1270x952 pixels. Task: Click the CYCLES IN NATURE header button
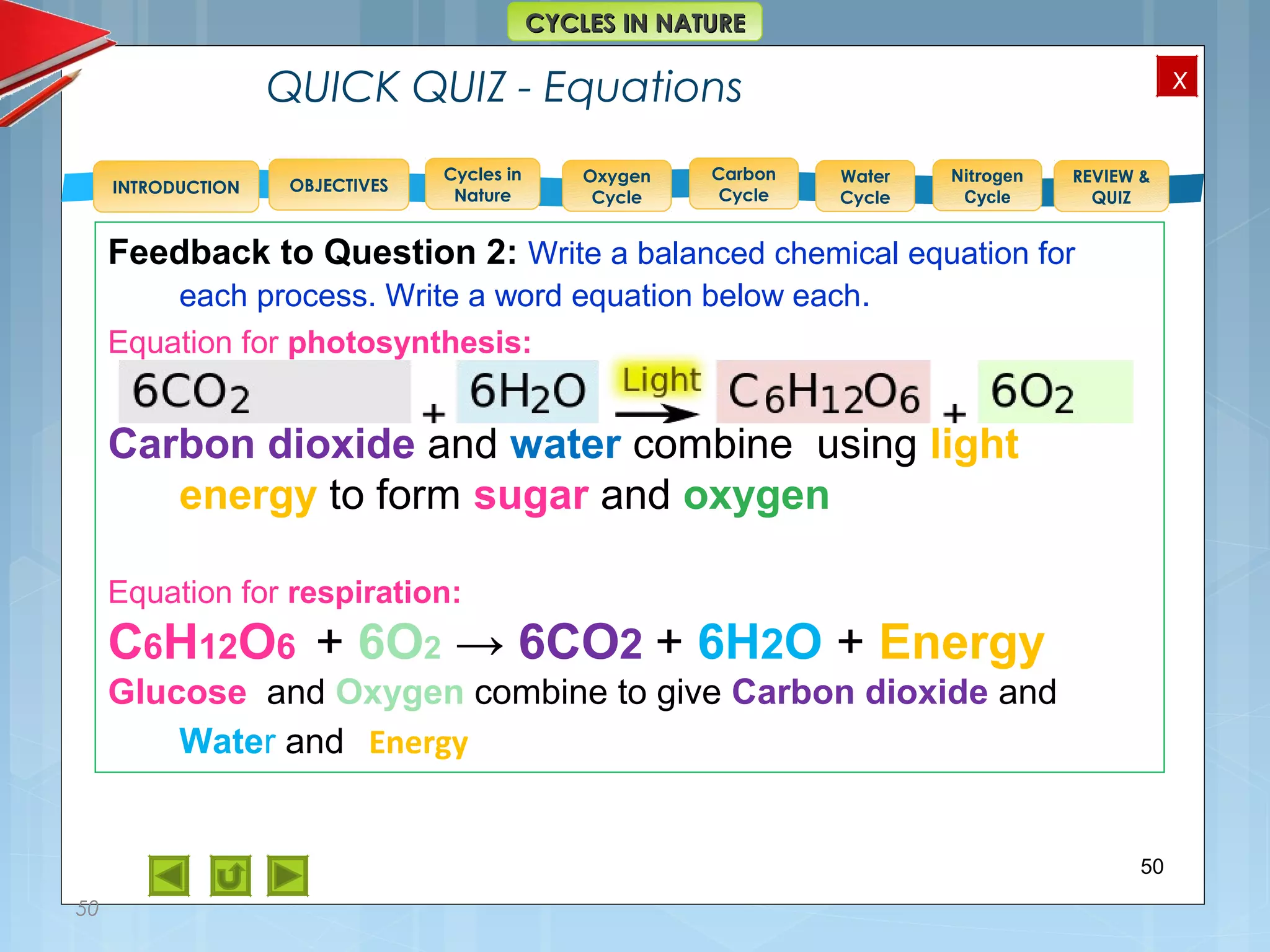[x=635, y=22]
